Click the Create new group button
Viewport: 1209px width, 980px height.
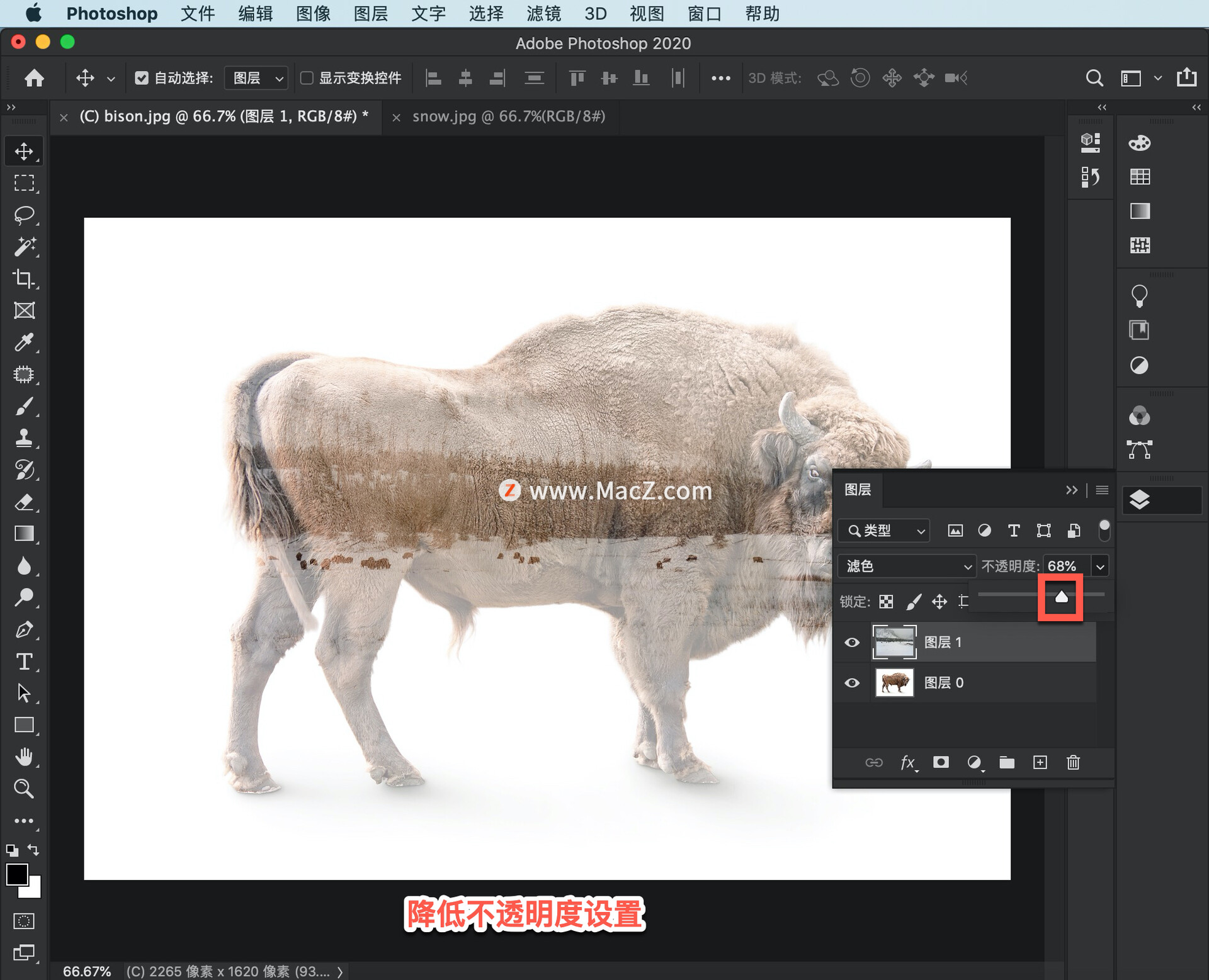(x=1006, y=763)
